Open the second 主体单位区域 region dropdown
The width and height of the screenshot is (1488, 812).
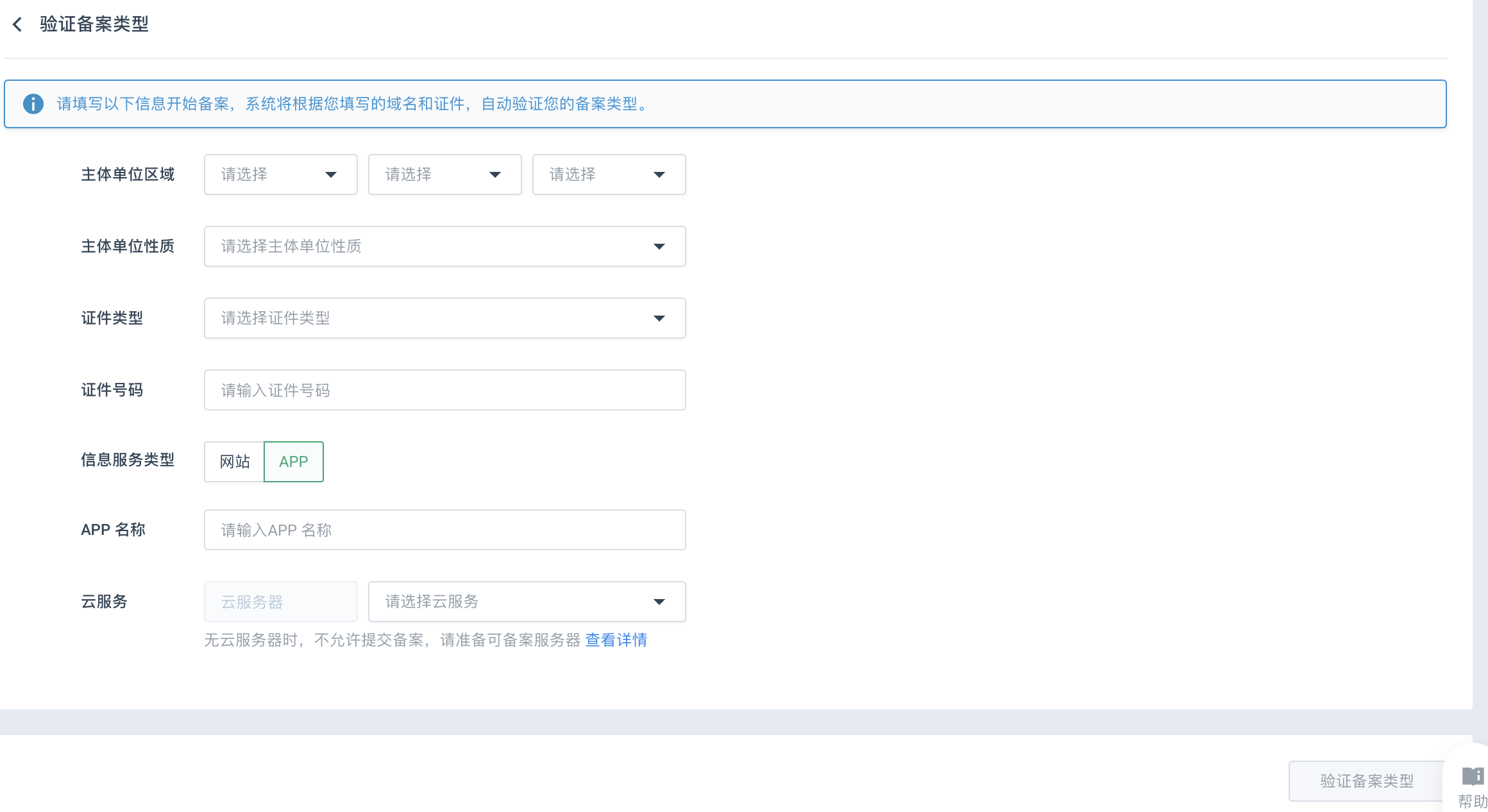pyautogui.click(x=444, y=174)
